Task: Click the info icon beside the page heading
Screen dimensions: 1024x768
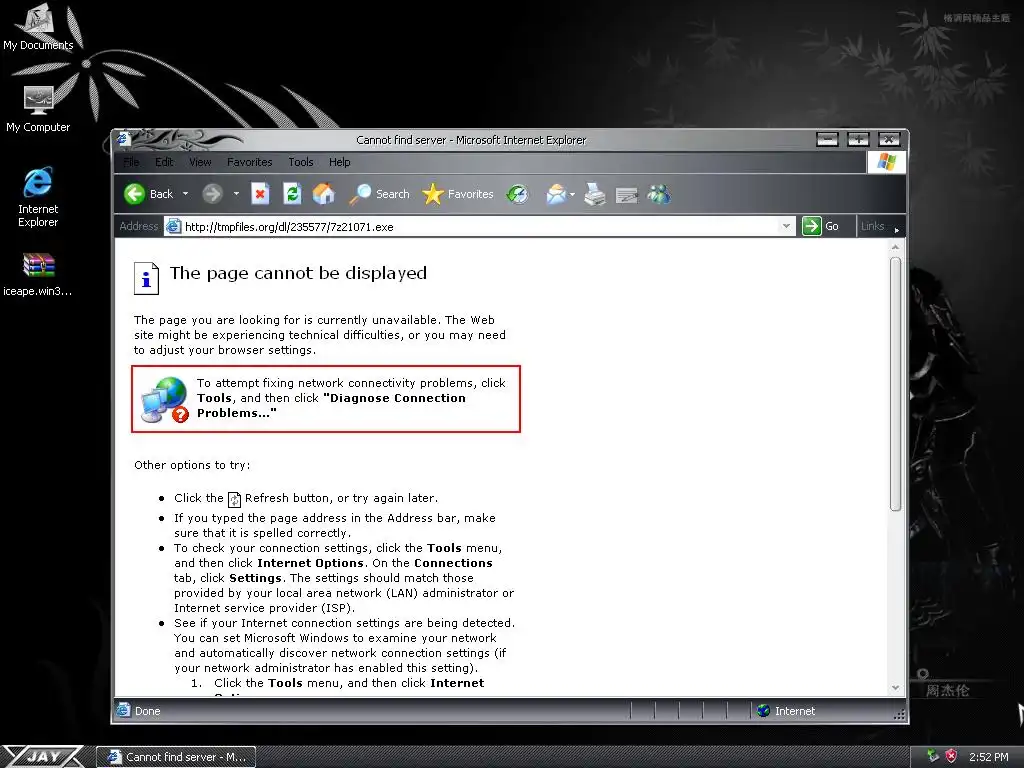Action: [146, 278]
